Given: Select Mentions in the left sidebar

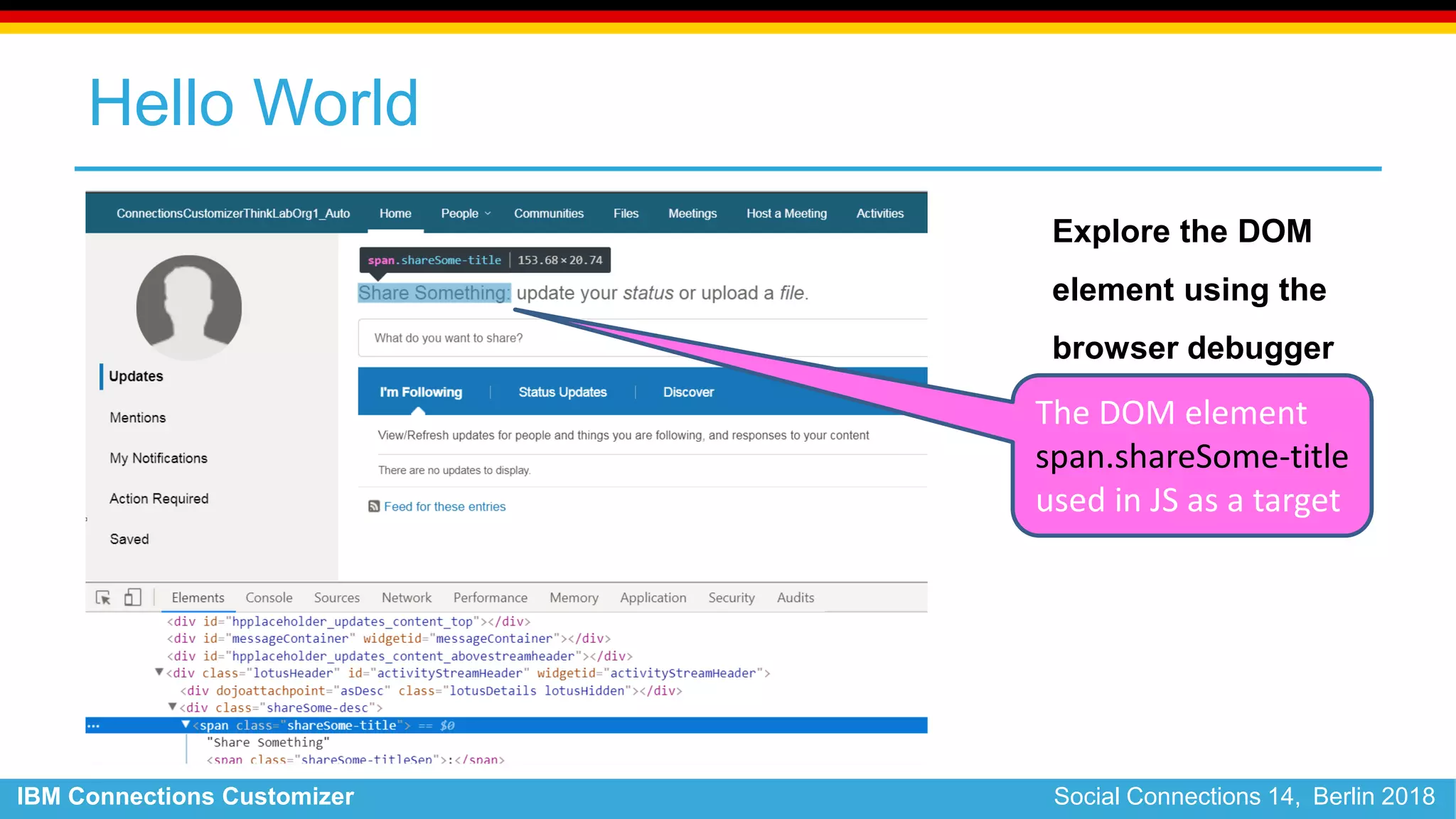Looking at the screenshot, I should [x=138, y=417].
